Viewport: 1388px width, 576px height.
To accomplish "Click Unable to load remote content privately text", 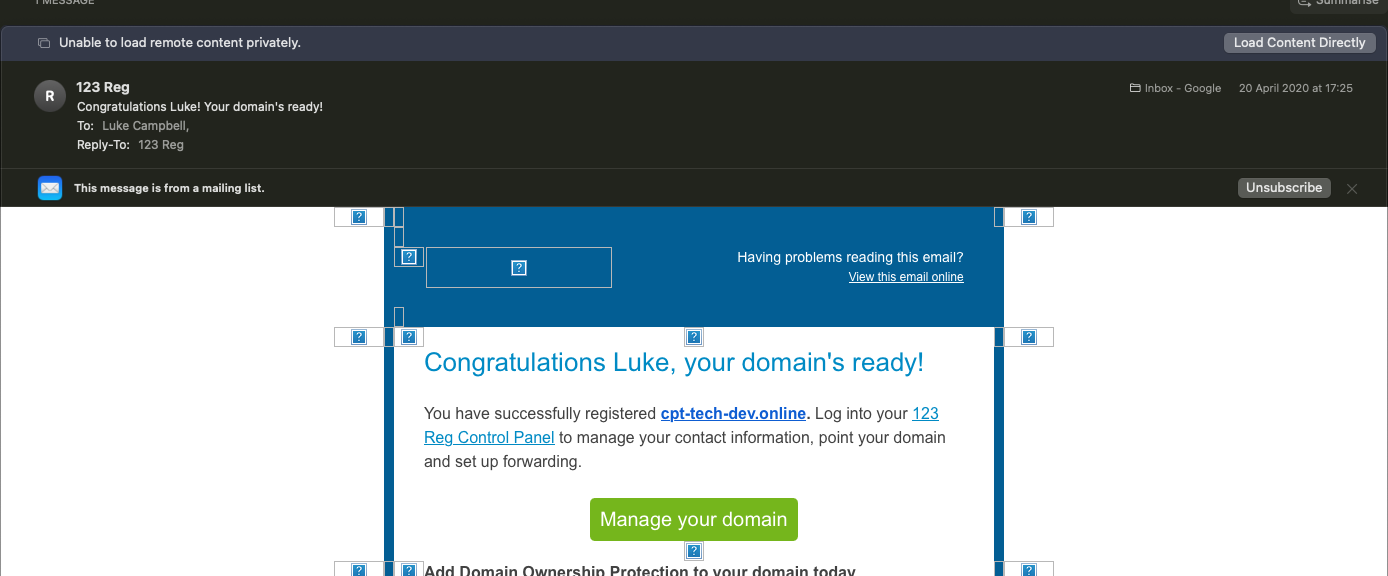I will (180, 43).
